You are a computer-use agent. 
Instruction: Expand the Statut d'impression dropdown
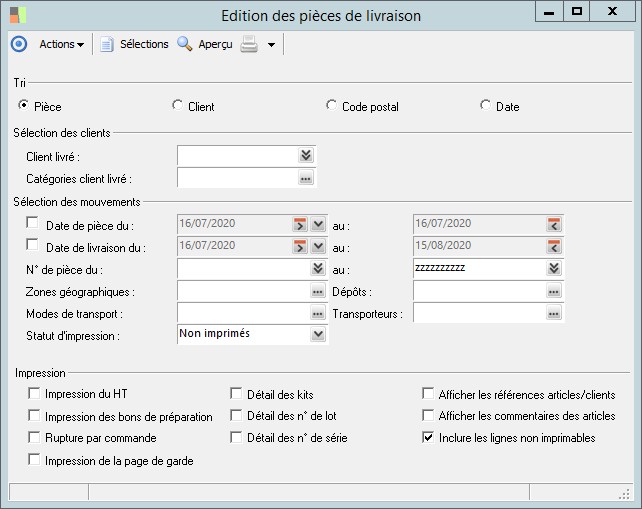coord(318,335)
